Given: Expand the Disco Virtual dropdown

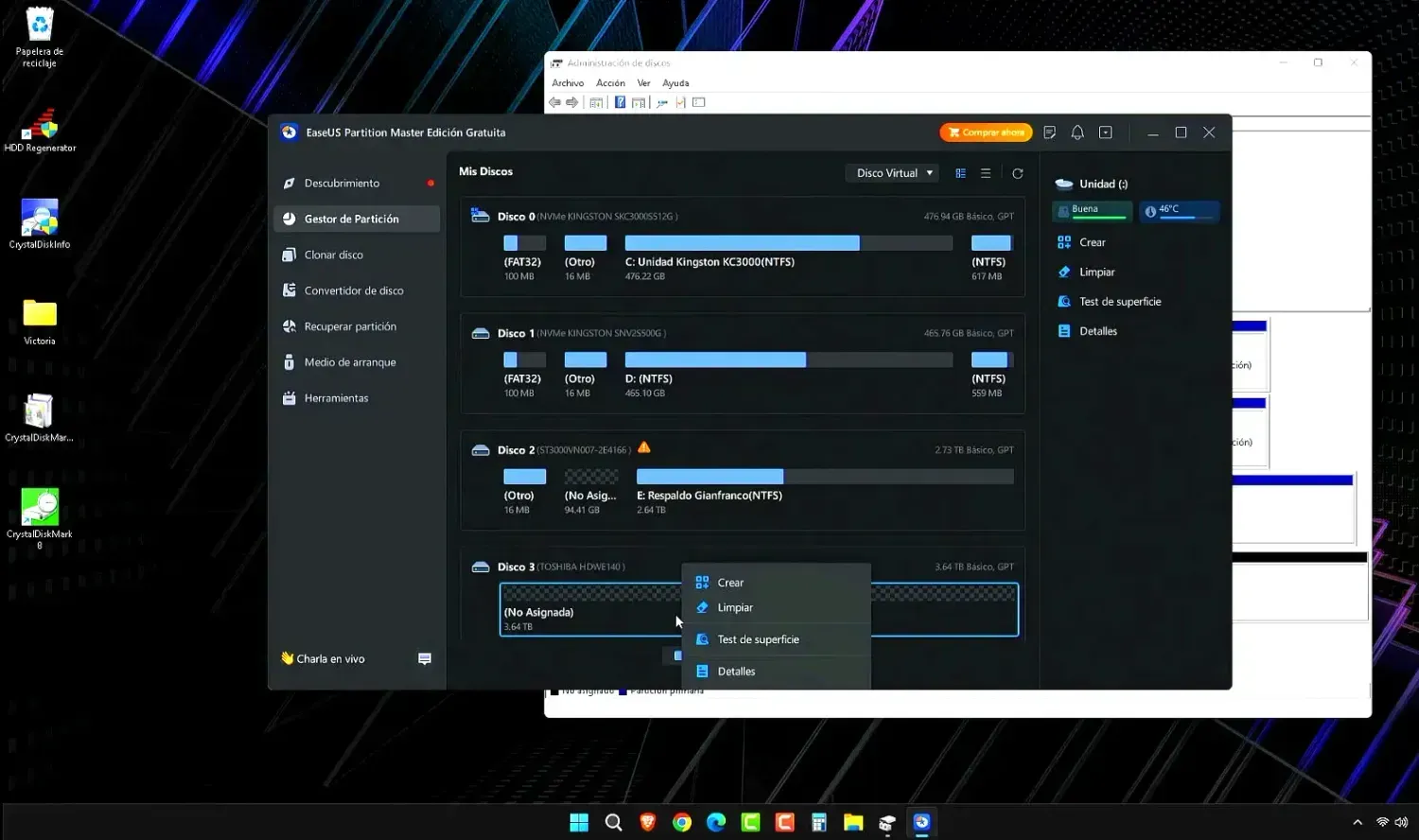Looking at the screenshot, I should (890, 173).
